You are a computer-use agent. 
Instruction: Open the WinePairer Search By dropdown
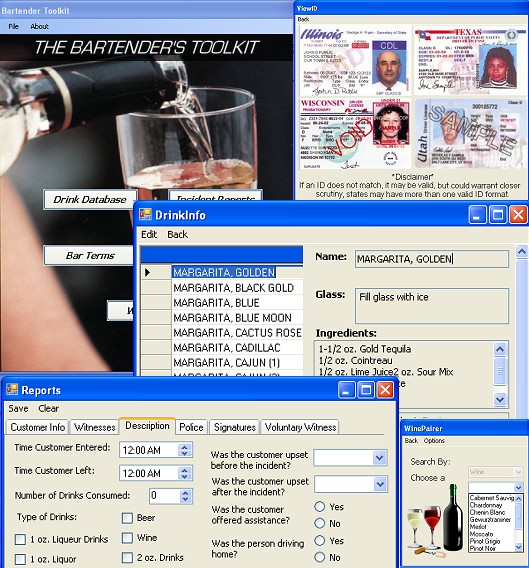coord(518,472)
